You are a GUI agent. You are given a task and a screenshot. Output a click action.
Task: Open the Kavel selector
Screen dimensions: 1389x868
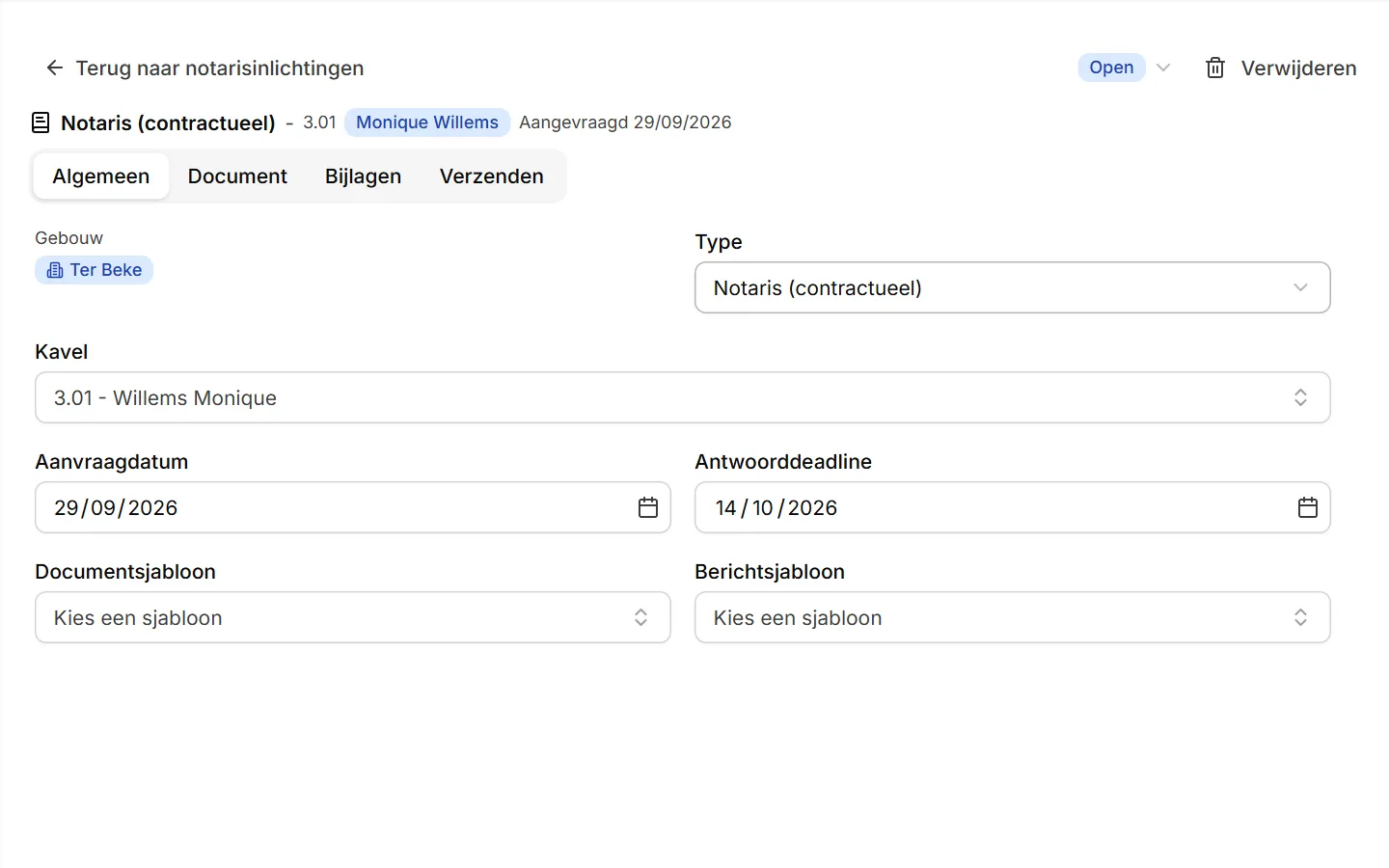pyautogui.click(x=683, y=397)
